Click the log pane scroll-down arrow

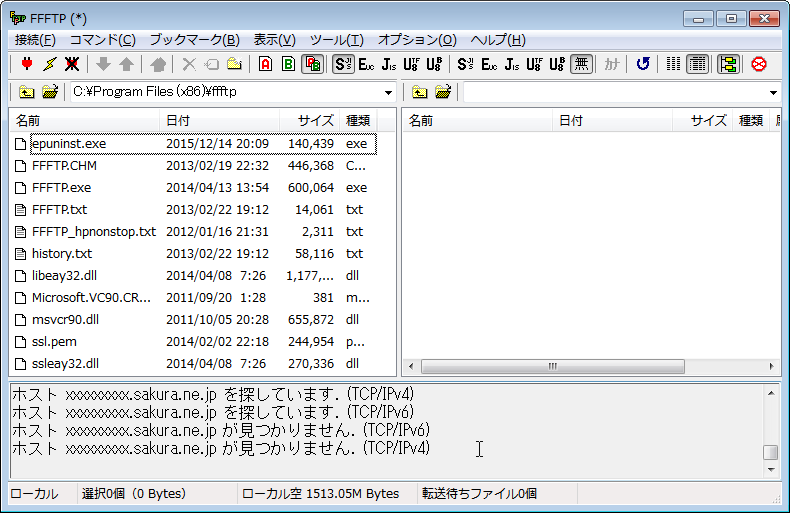[771, 470]
